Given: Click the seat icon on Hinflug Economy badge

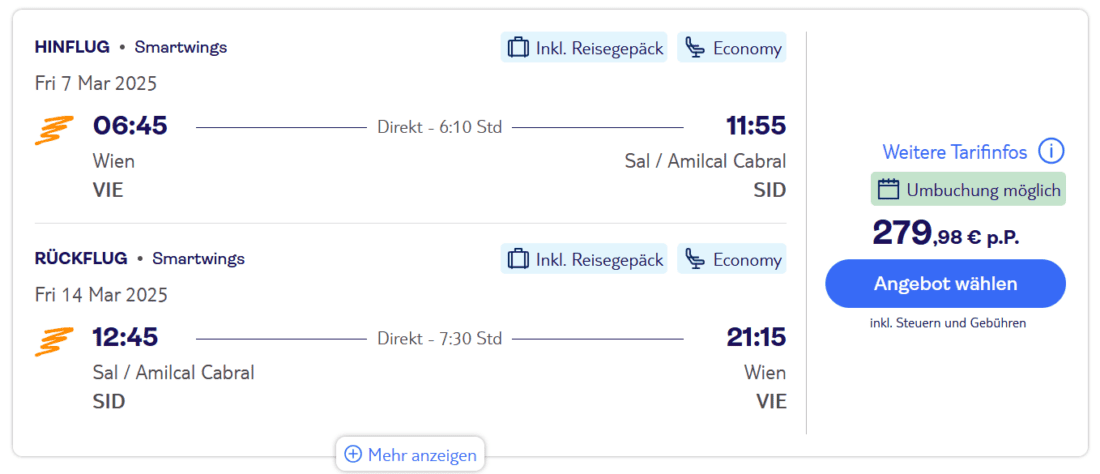Looking at the screenshot, I should (x=695, y=48).
